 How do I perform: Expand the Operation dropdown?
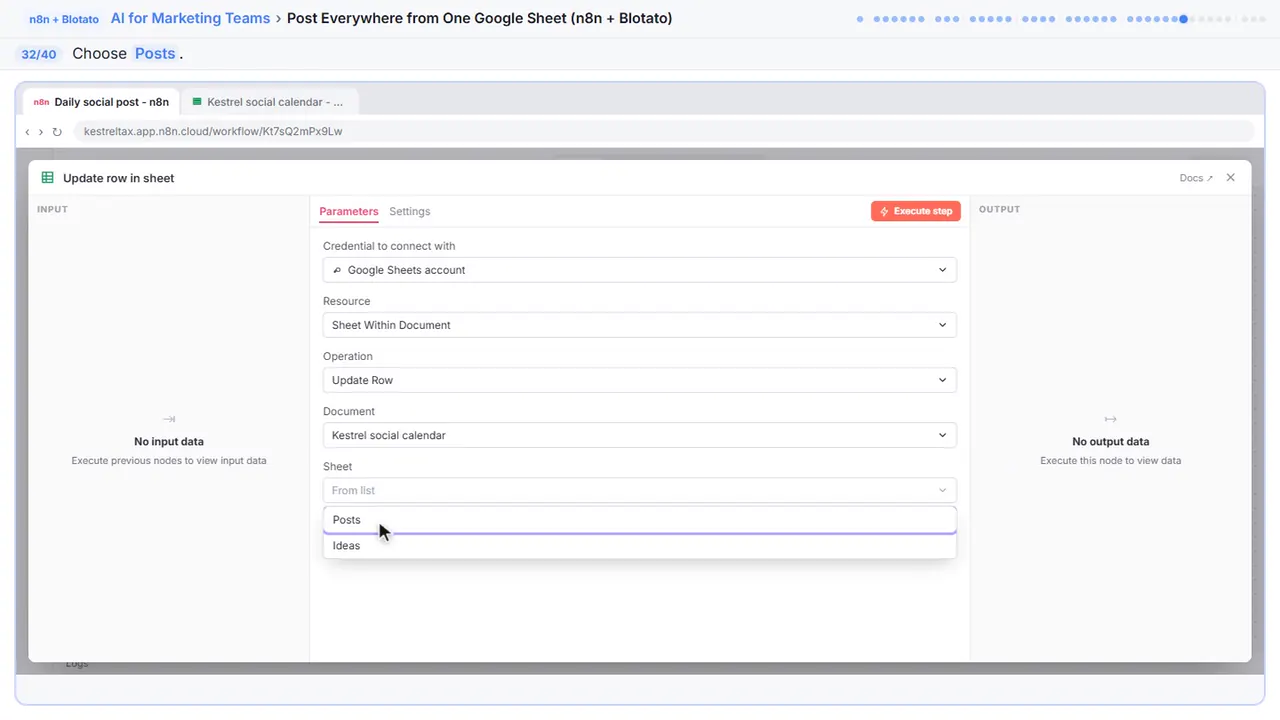pyautogui.click(x=639, y=380)
